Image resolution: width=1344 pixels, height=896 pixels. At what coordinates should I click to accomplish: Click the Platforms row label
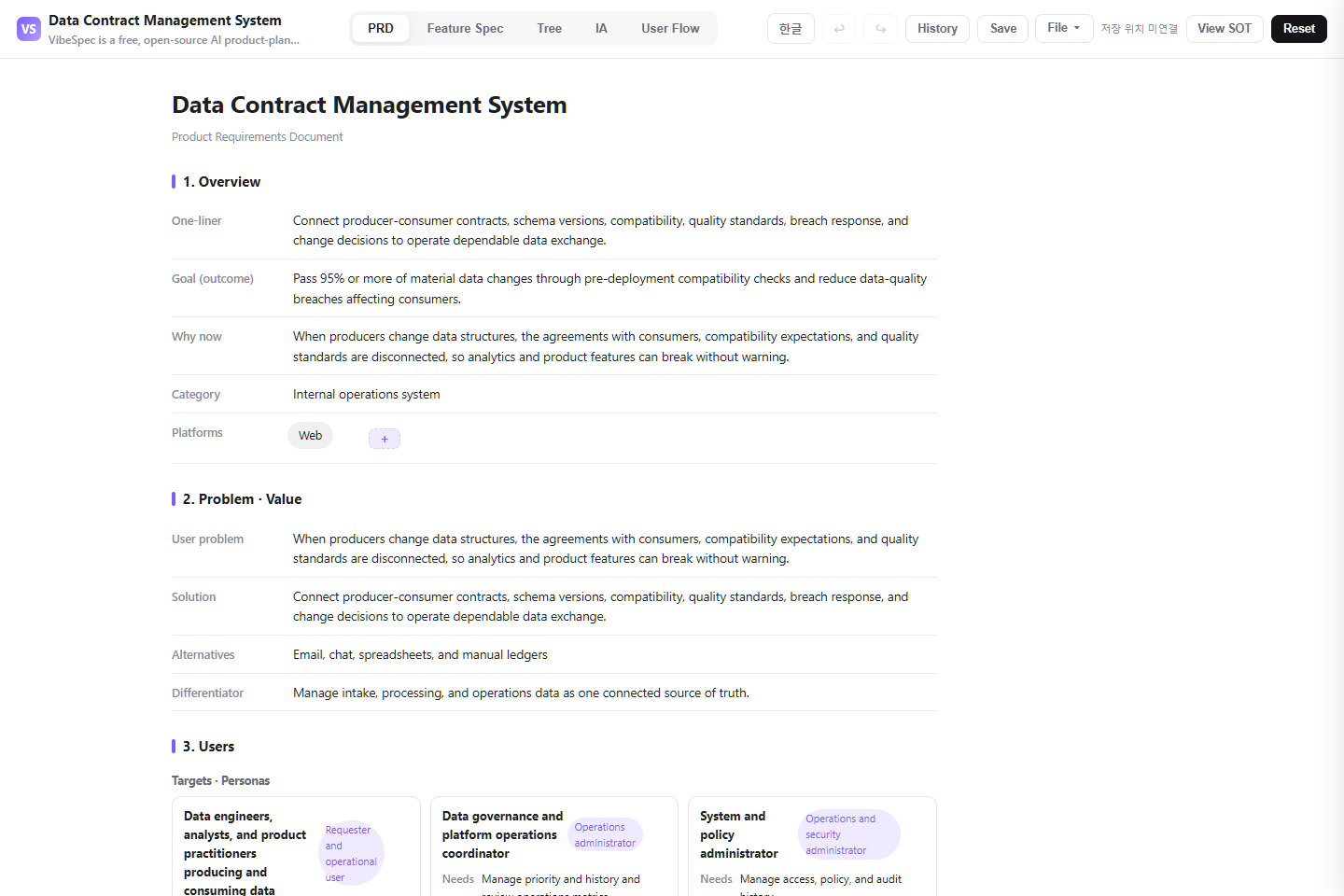pyautogui.click(x=197, y=433)
